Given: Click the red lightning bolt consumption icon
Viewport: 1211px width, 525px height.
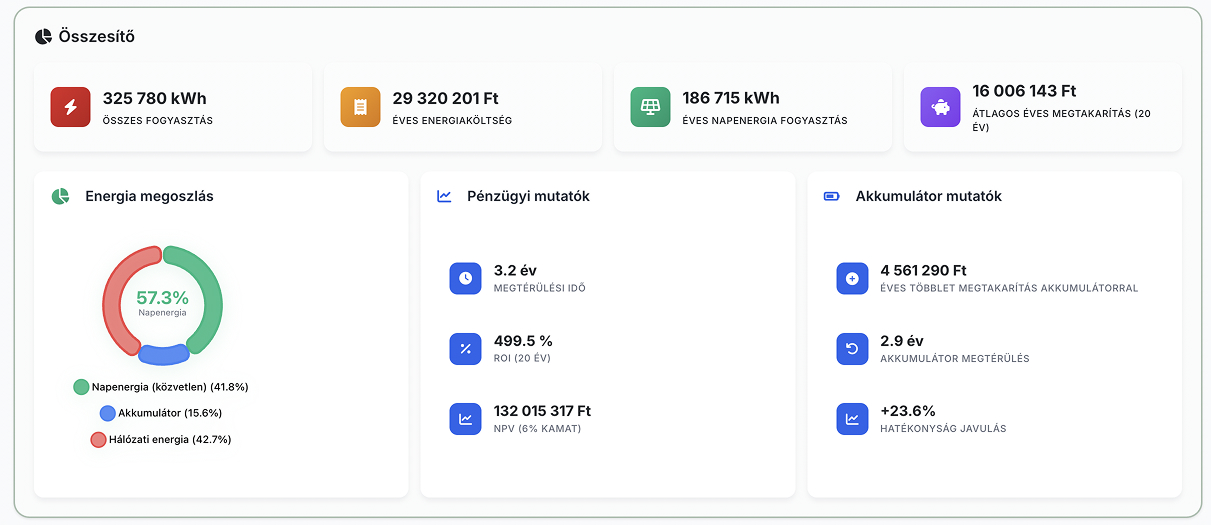Looking at the screenshot, I should click(x=70, y=107).
